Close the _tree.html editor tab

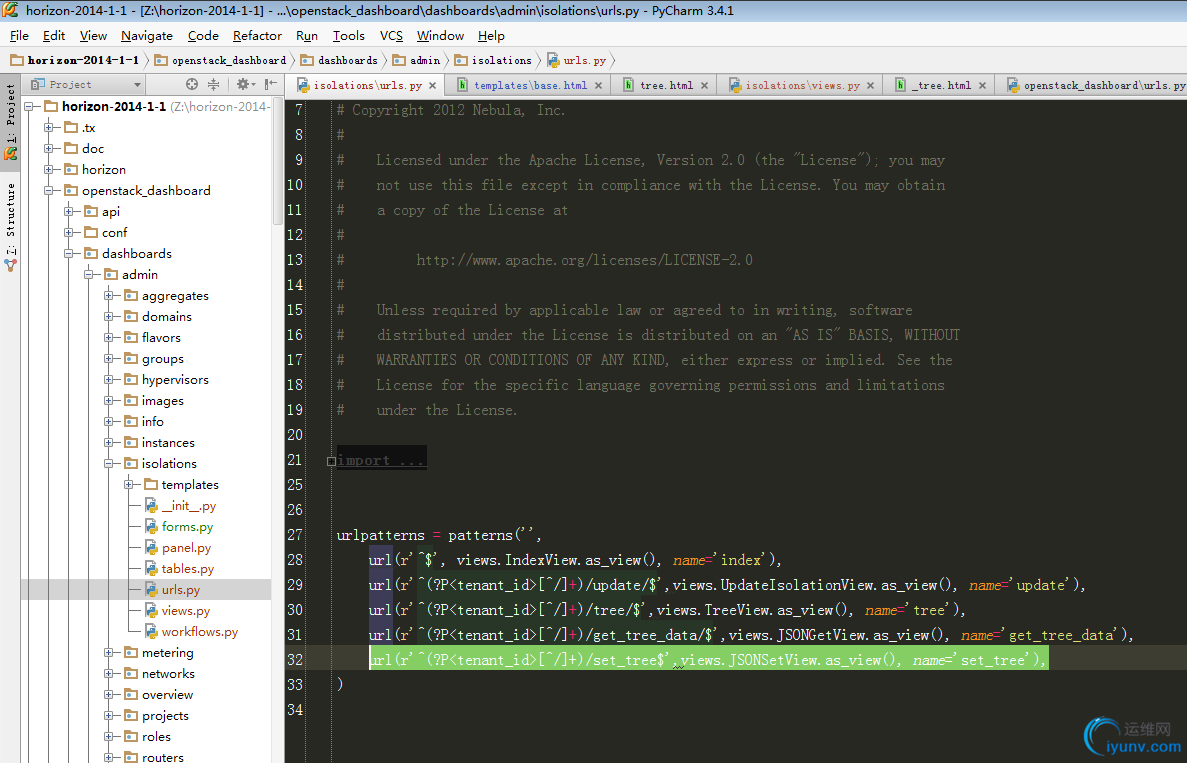click(982, 86)
